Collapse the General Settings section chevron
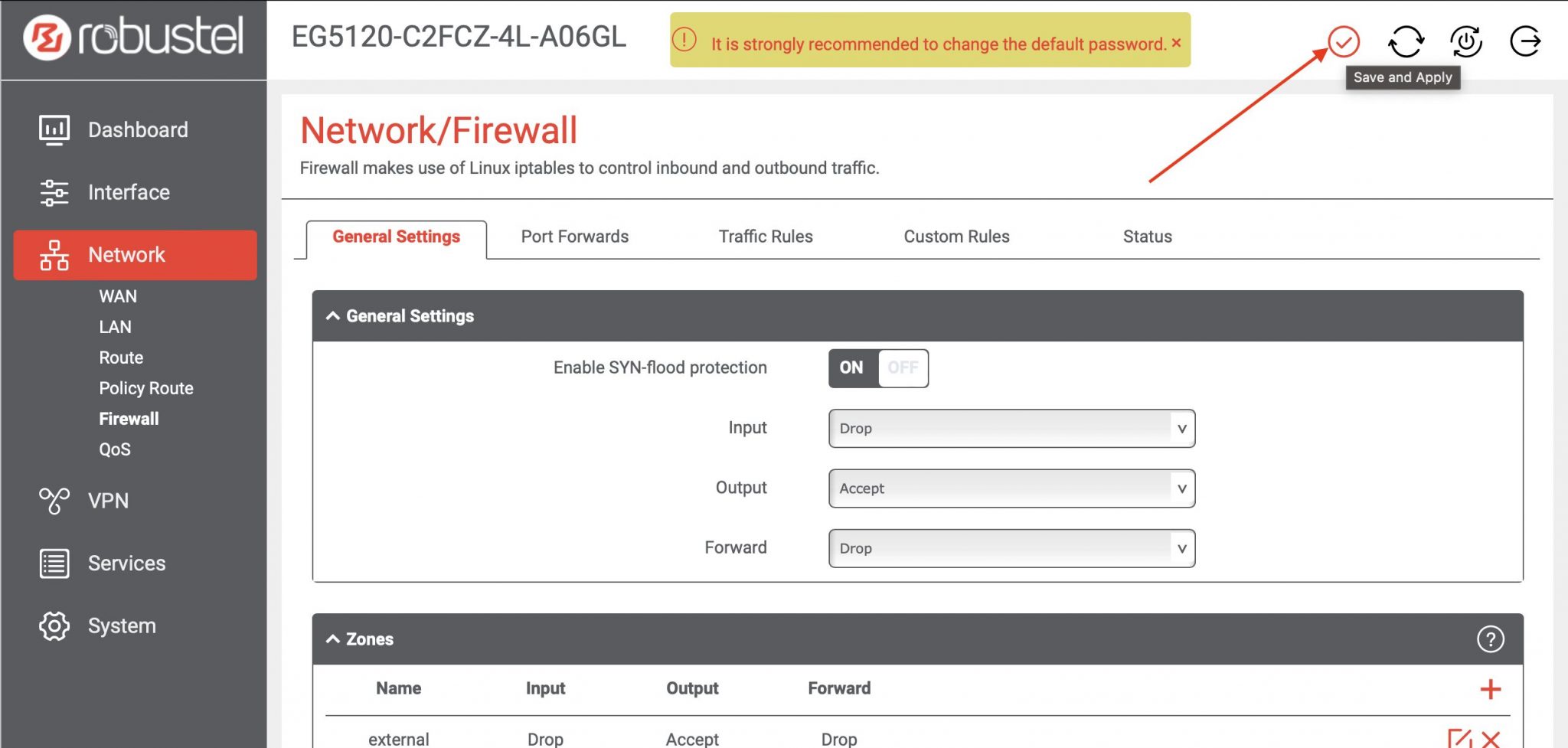 click(332, 315)
